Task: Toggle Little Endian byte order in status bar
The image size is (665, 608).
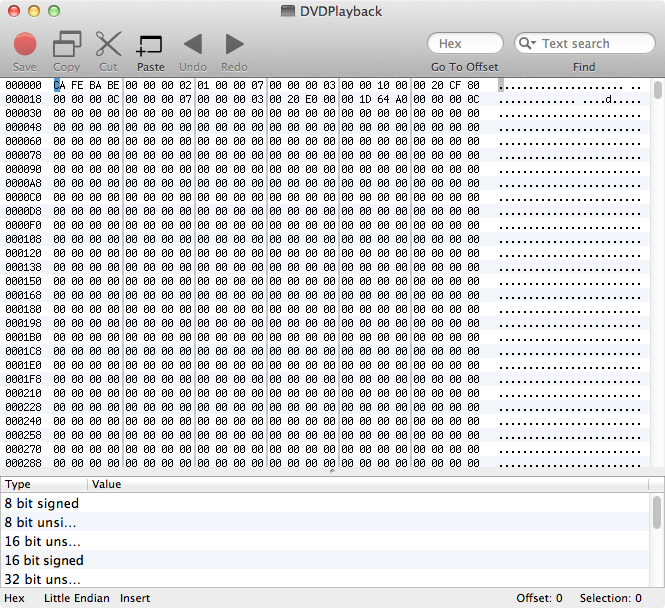Action: tap(75, 598)
